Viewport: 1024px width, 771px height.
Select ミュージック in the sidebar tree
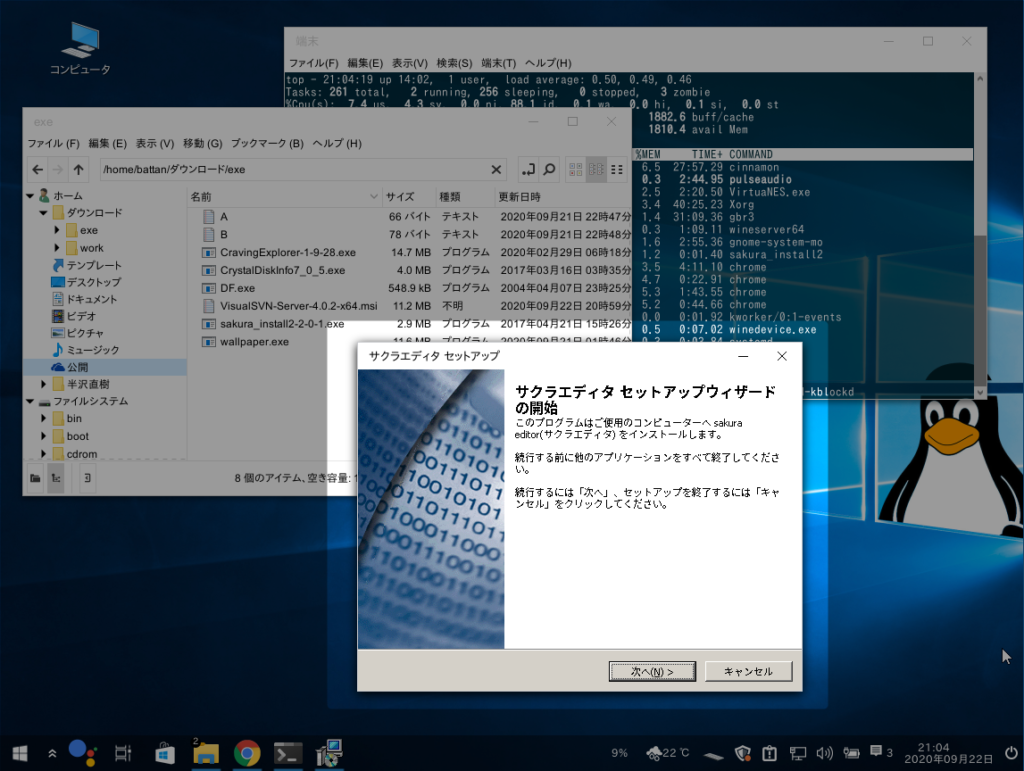pyautogui.click(x=93, y=350)
